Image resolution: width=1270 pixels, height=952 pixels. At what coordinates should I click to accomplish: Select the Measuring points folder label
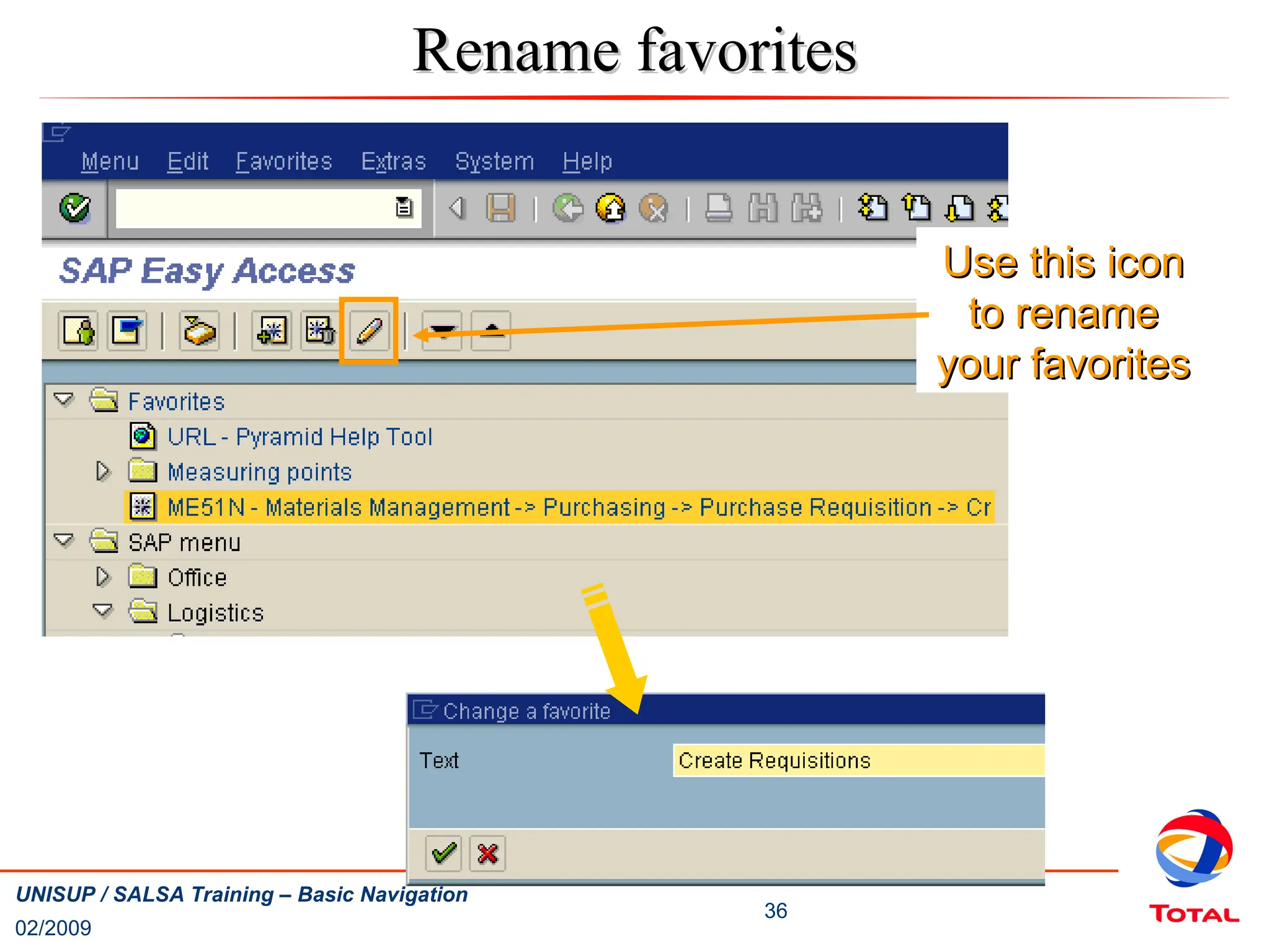click(260, 472)
